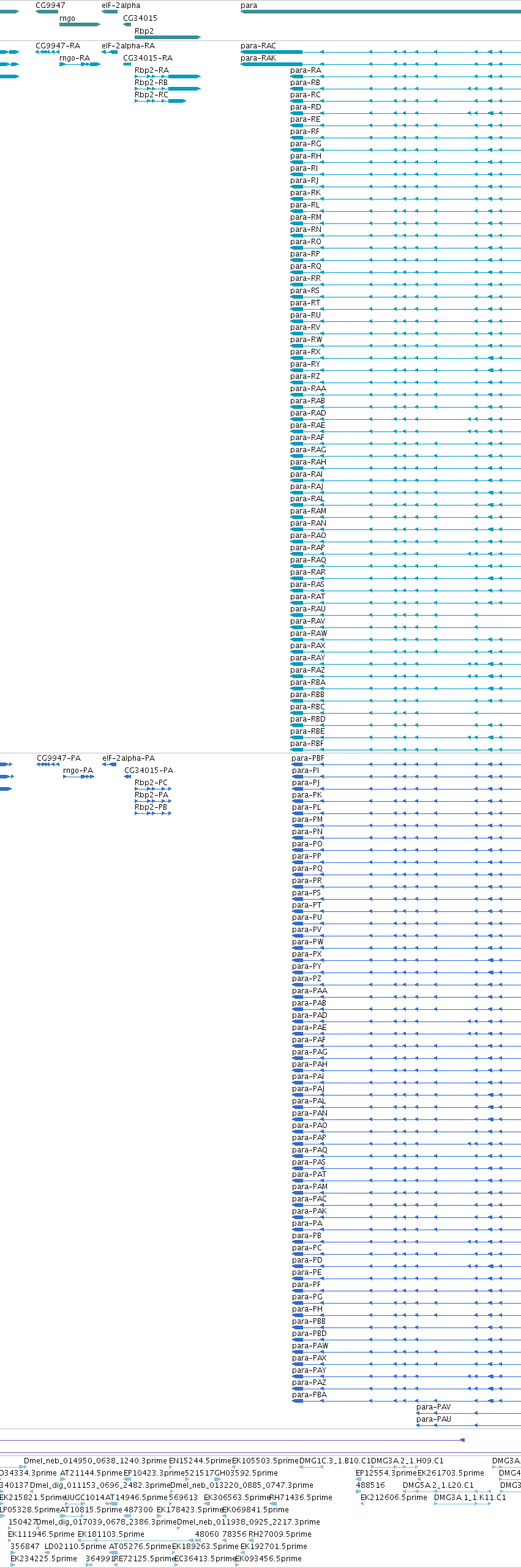Viewport: 521px width, 1568px height.
Task: Click the CG9947-PA protein label
Action: pyautogui.click(x=59, y=758)
